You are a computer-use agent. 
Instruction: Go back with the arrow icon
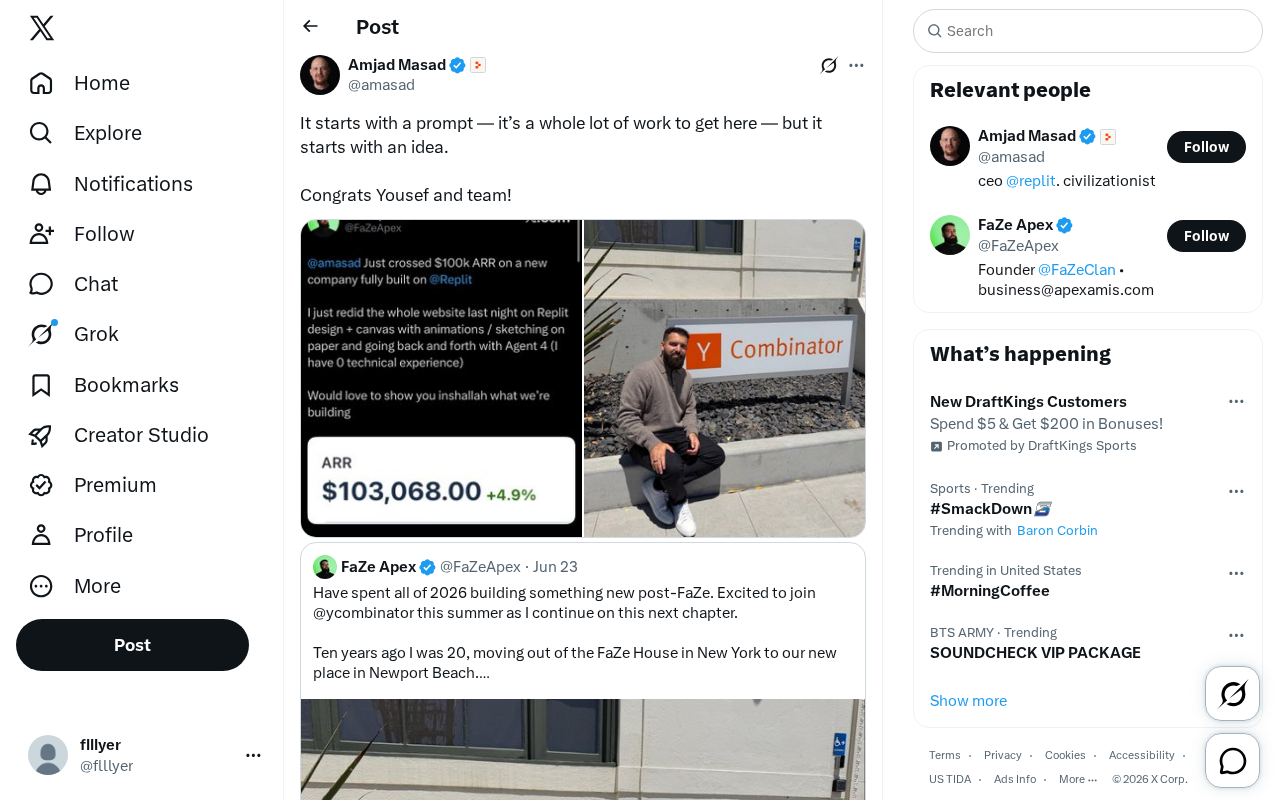pos(311,26)
